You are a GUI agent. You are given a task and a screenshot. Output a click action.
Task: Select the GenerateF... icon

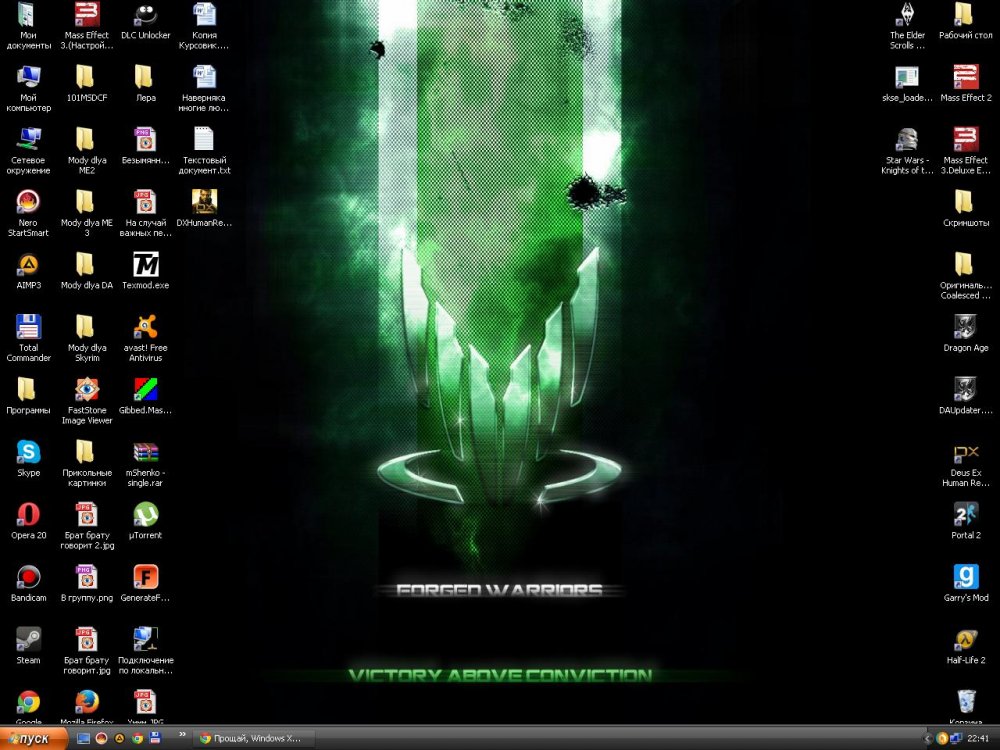coord(145,583)
